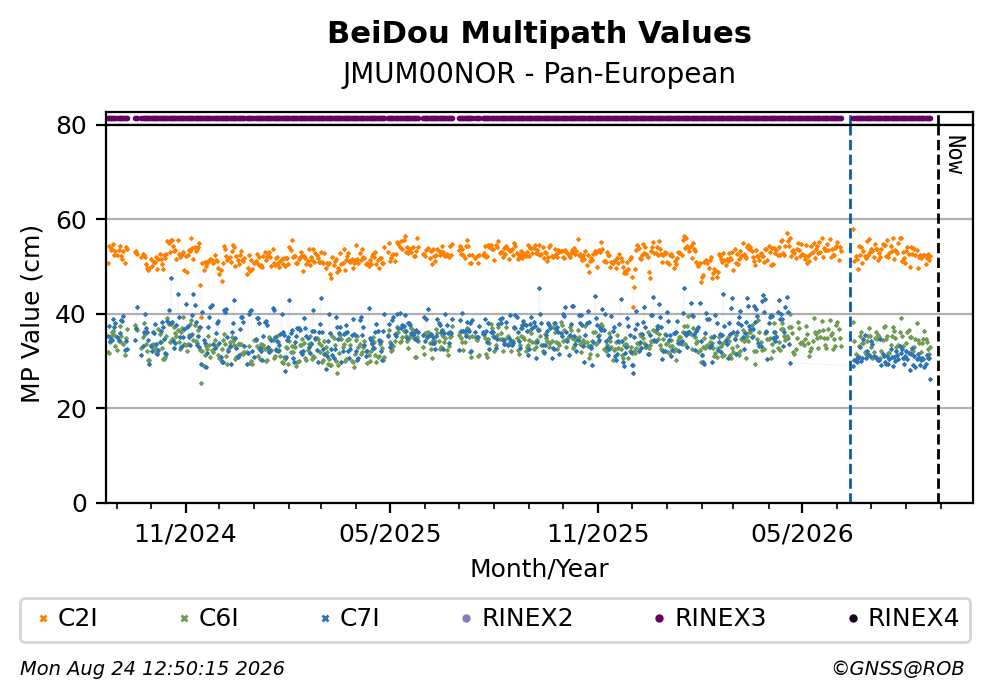This screenshot has height=699, width=993.
Task: Click the 11/2024 x-axis label
Action: pyautogui.click(x=185, y=534)
